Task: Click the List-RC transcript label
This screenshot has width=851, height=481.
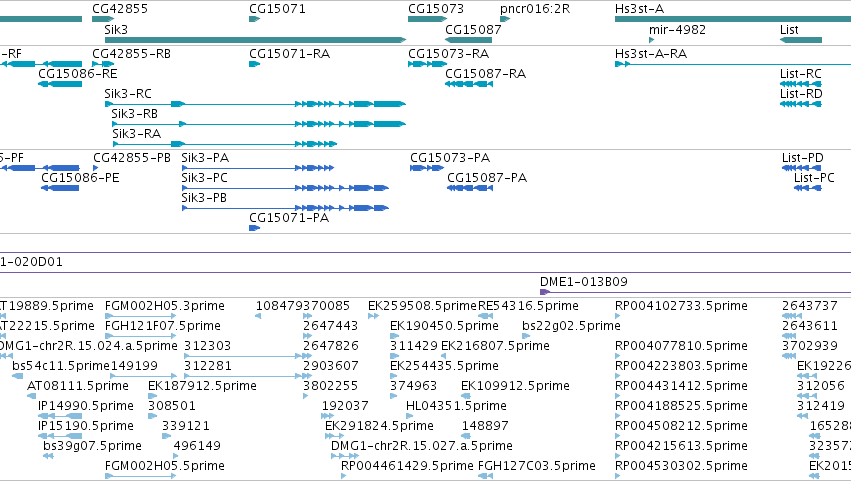Action: pos(801,74)
